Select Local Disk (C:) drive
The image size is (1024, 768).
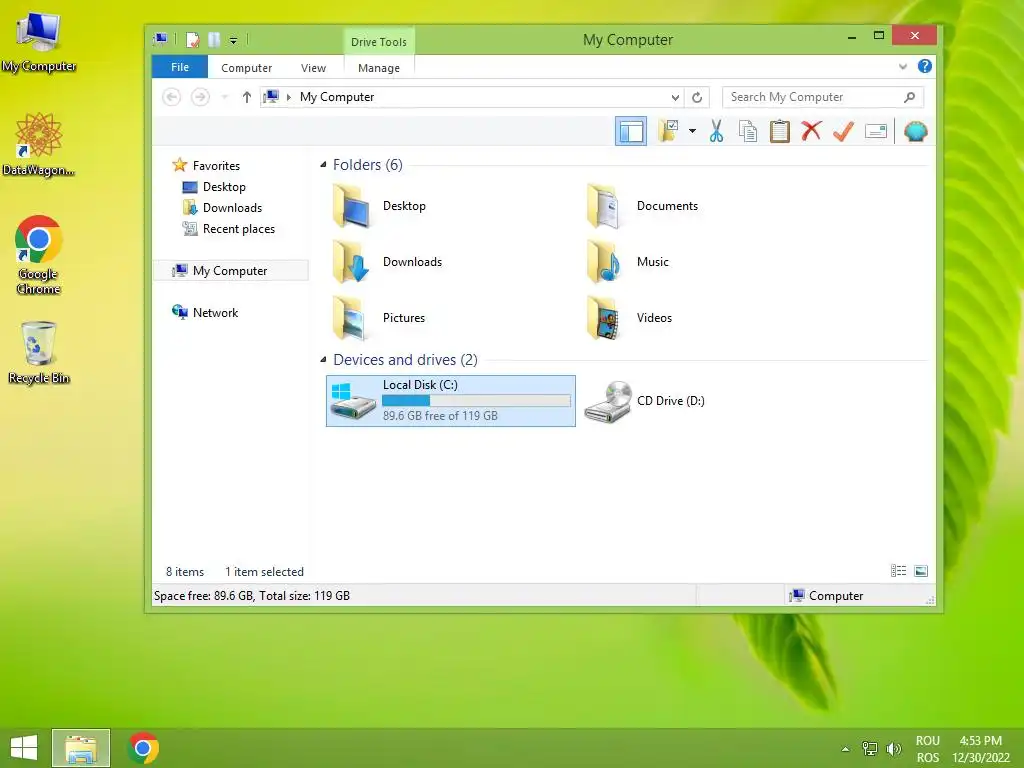pos(451,400)
